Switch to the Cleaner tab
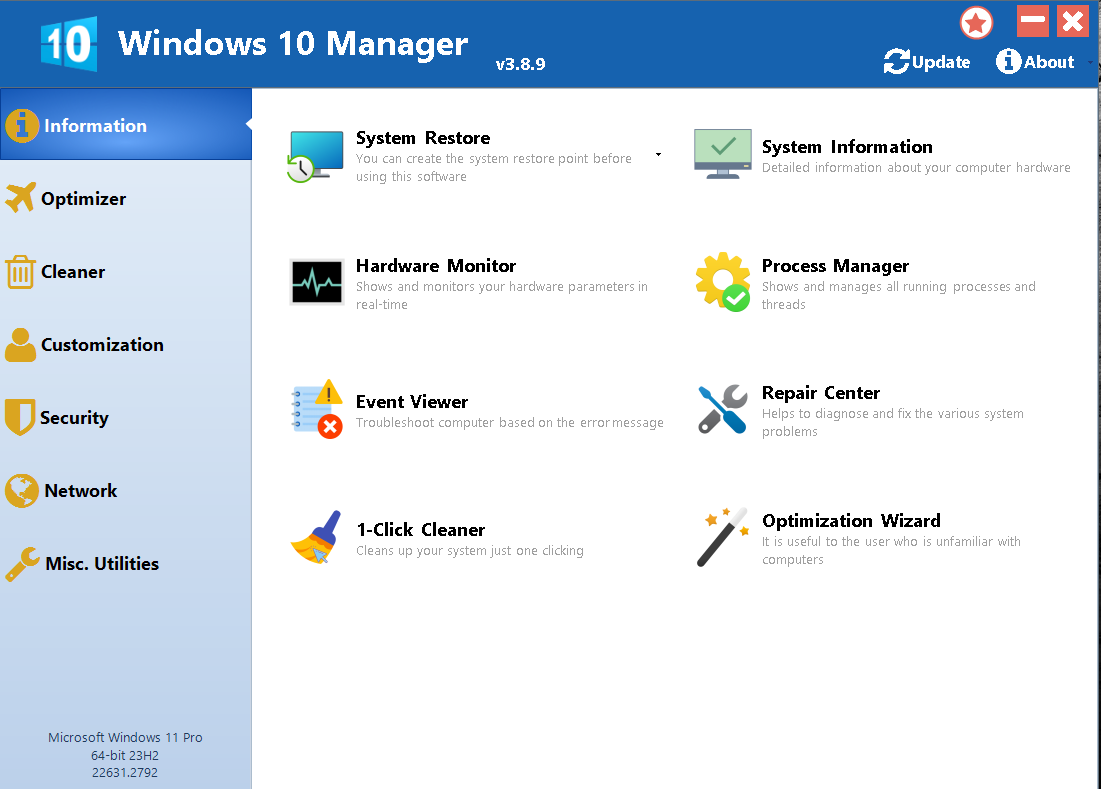The height and width of the screenshot is (789, 1101). (126, 271)
